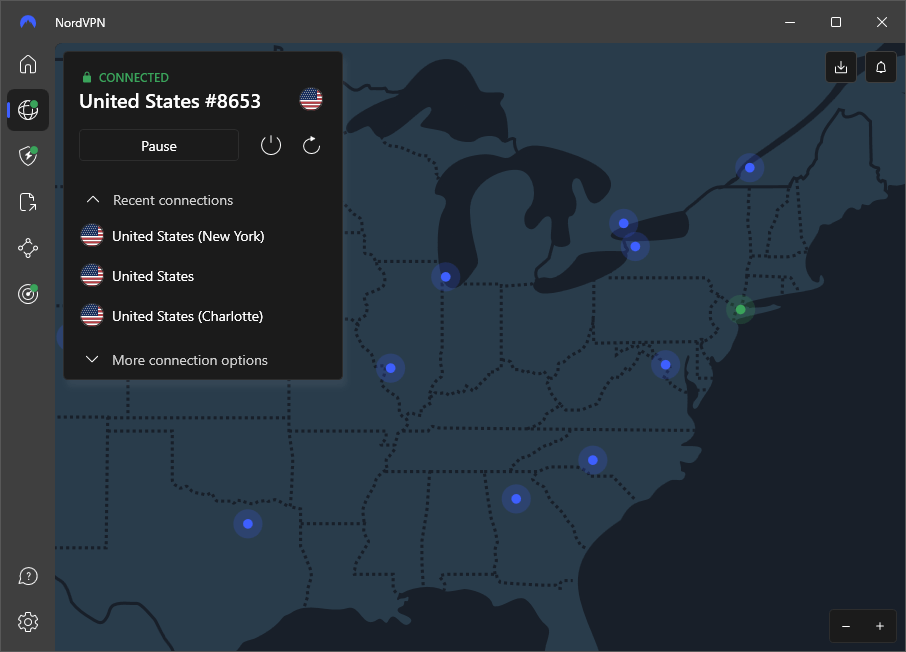
Task: Select the VPN globe icon in the sidebar
Action: pyautogui.click(x=28, y=110)
